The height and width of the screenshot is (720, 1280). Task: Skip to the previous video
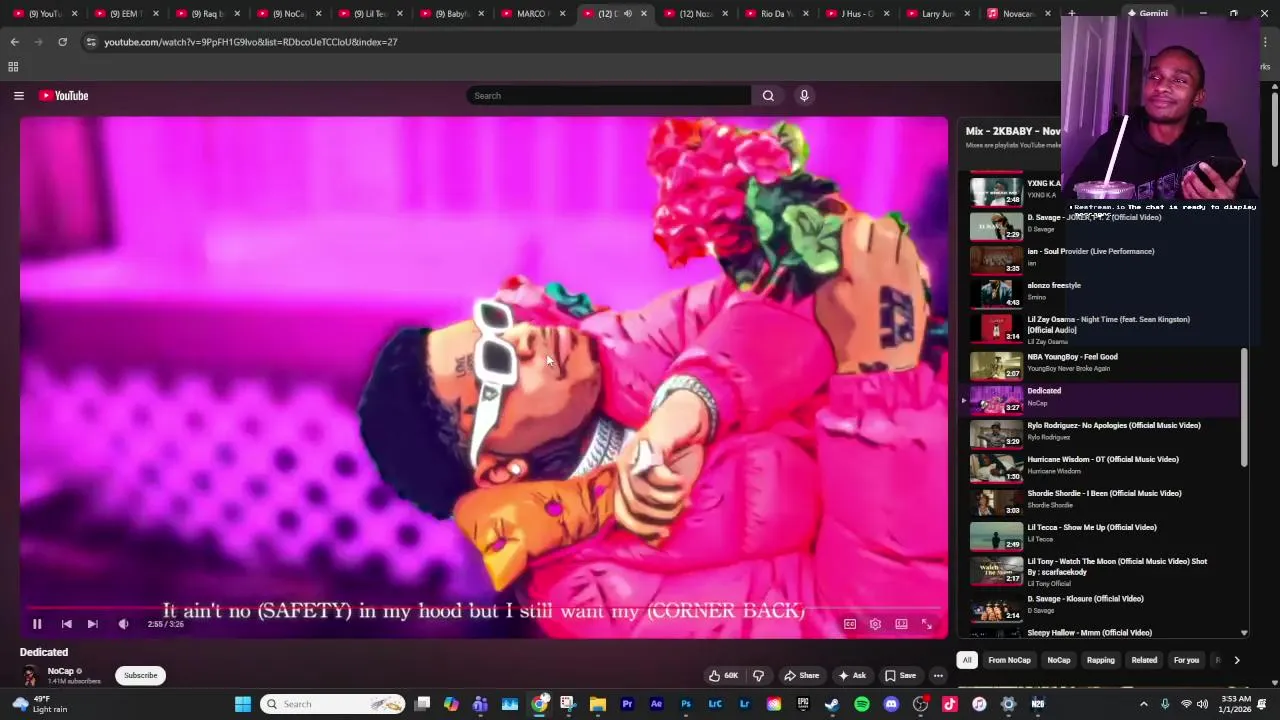click(x=66, y=624)
